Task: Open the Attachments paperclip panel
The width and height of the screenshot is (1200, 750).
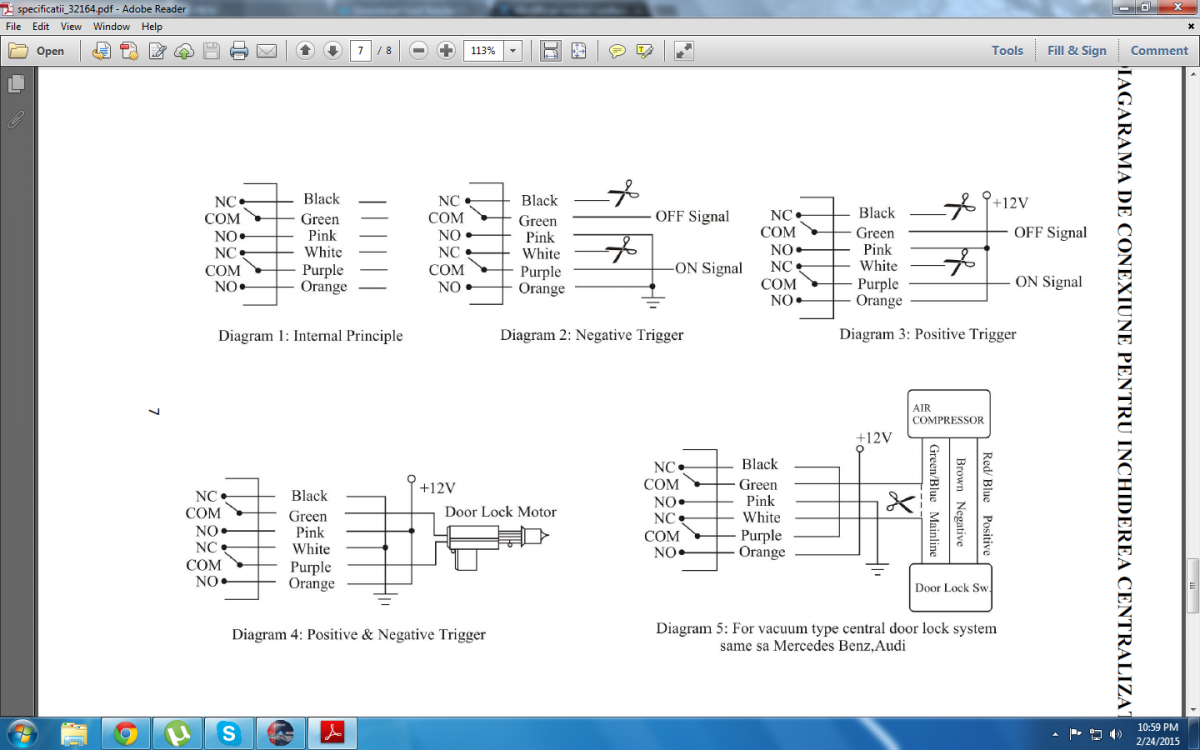Action: click(15, 120)
